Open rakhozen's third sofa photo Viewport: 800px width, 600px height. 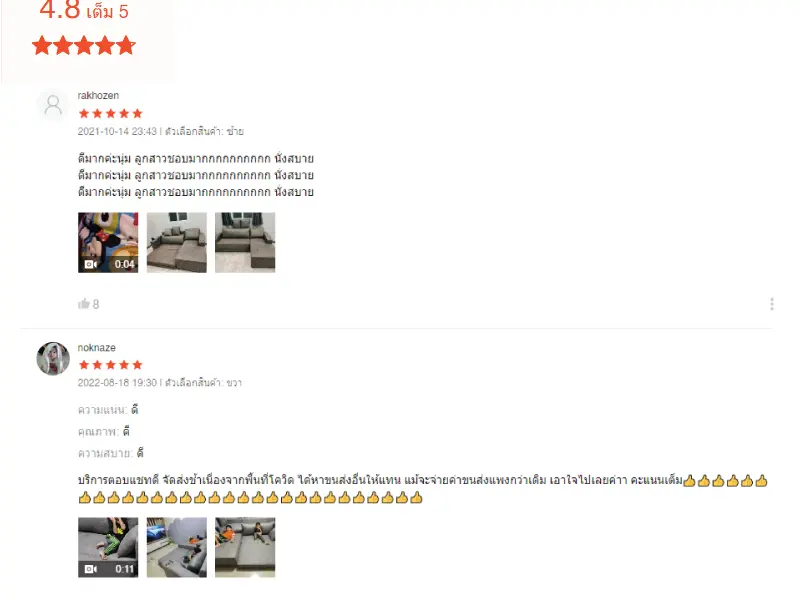(245, 242)
